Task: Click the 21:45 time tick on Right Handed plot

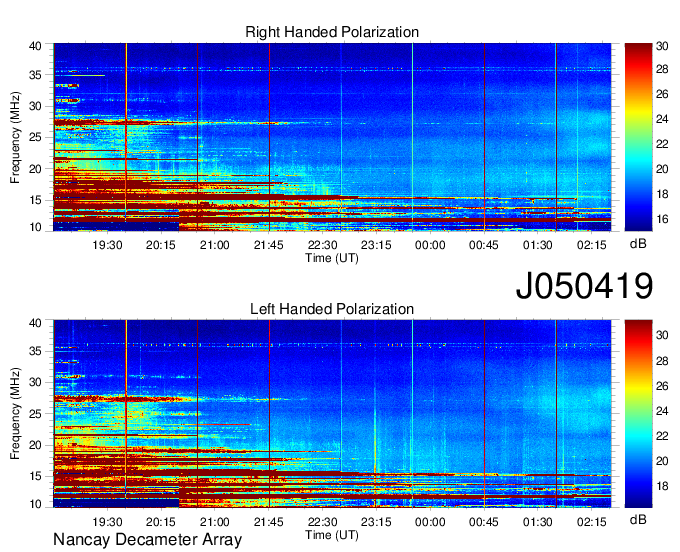Action: coord(268,245)
